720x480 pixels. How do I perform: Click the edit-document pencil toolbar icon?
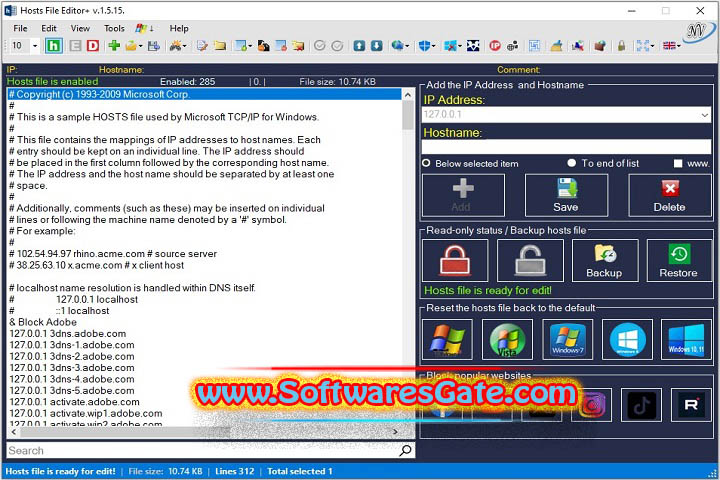coord(202,45)
